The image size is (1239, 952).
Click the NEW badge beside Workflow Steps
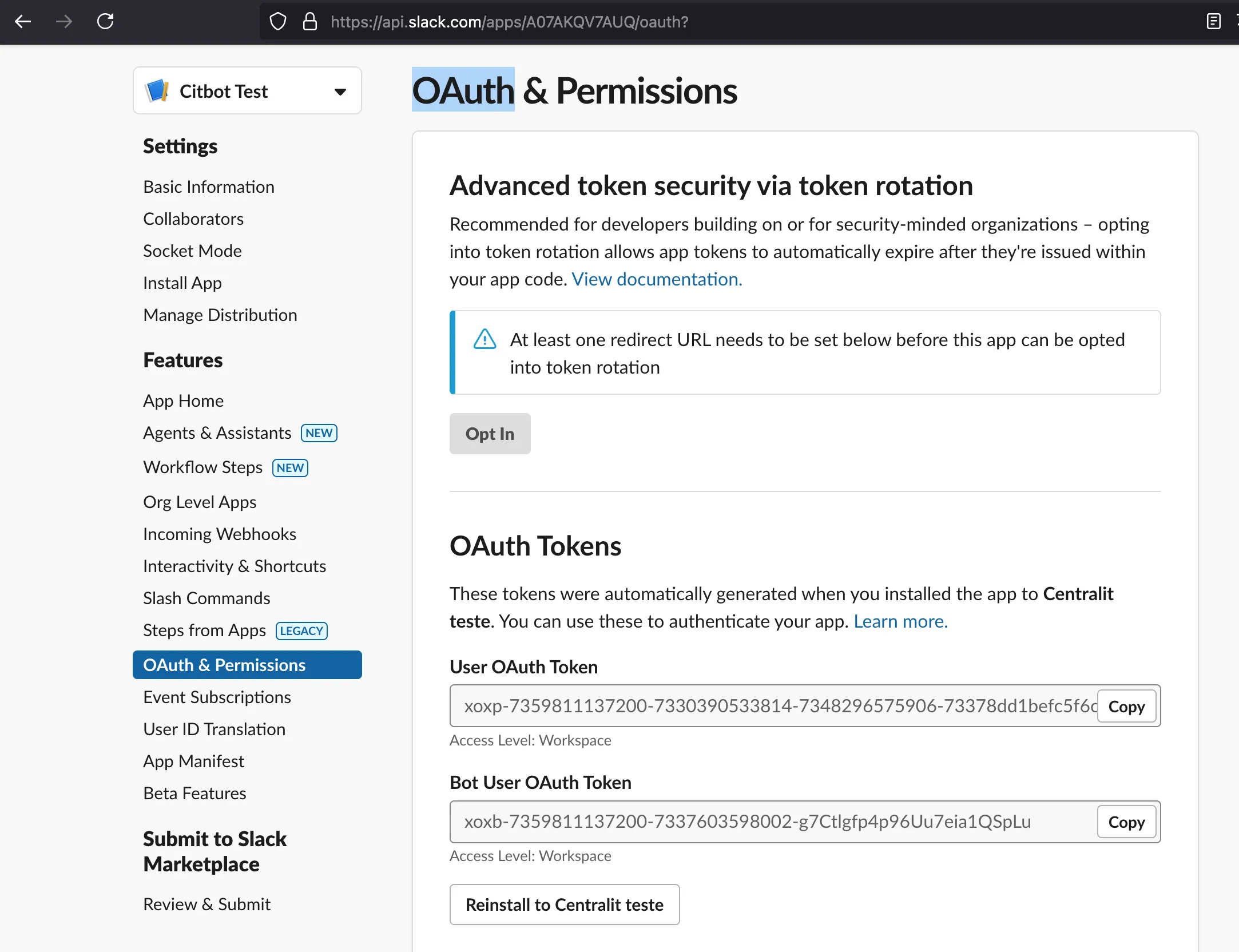click(x=290, y=468)
